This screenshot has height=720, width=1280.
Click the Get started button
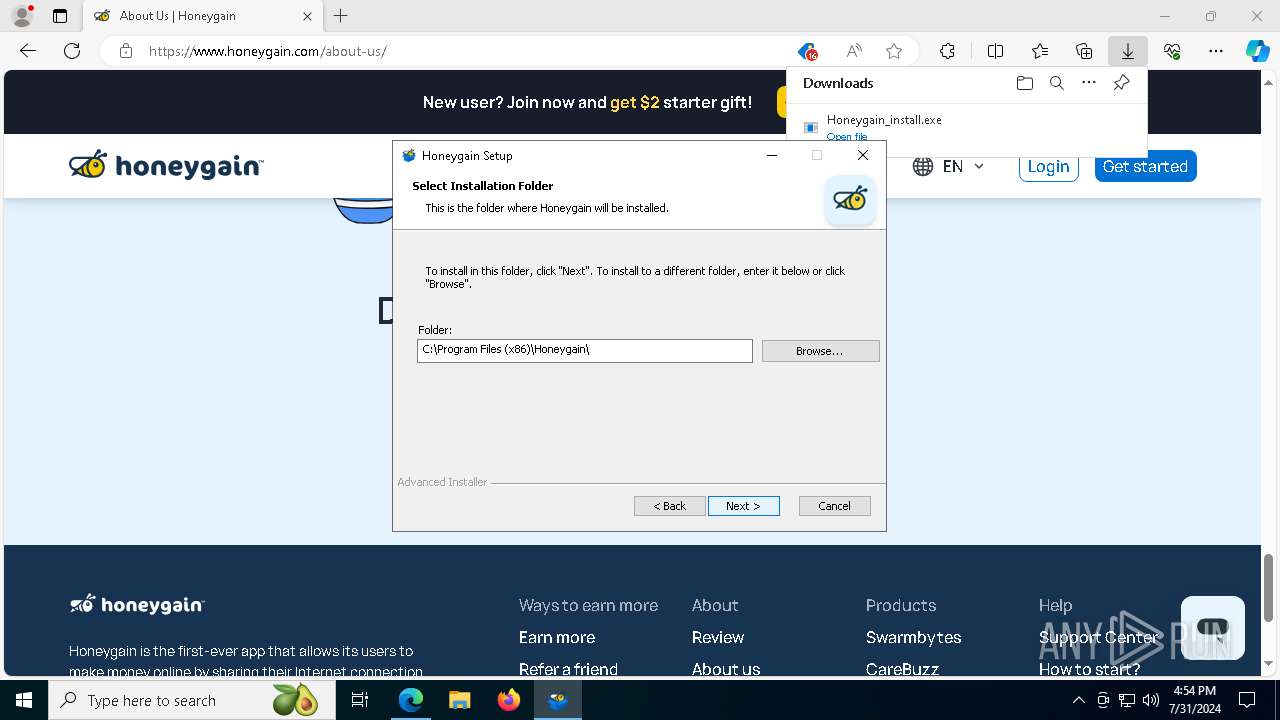point(1145,167)
